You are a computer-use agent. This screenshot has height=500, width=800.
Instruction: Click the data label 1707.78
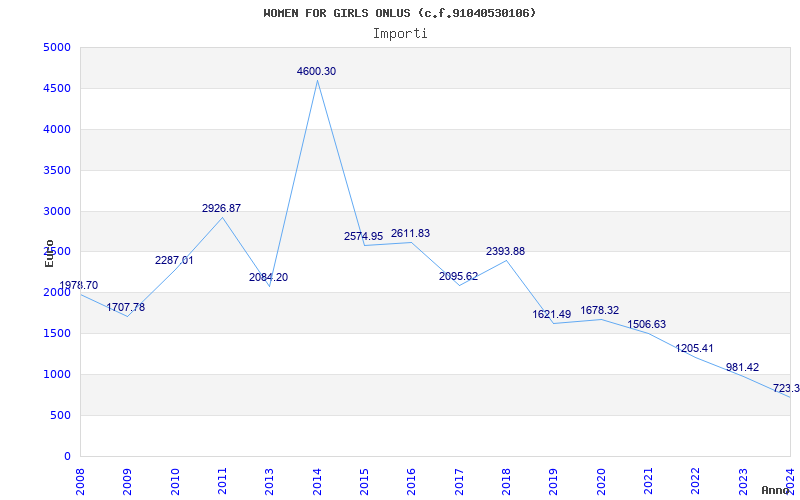126,308
